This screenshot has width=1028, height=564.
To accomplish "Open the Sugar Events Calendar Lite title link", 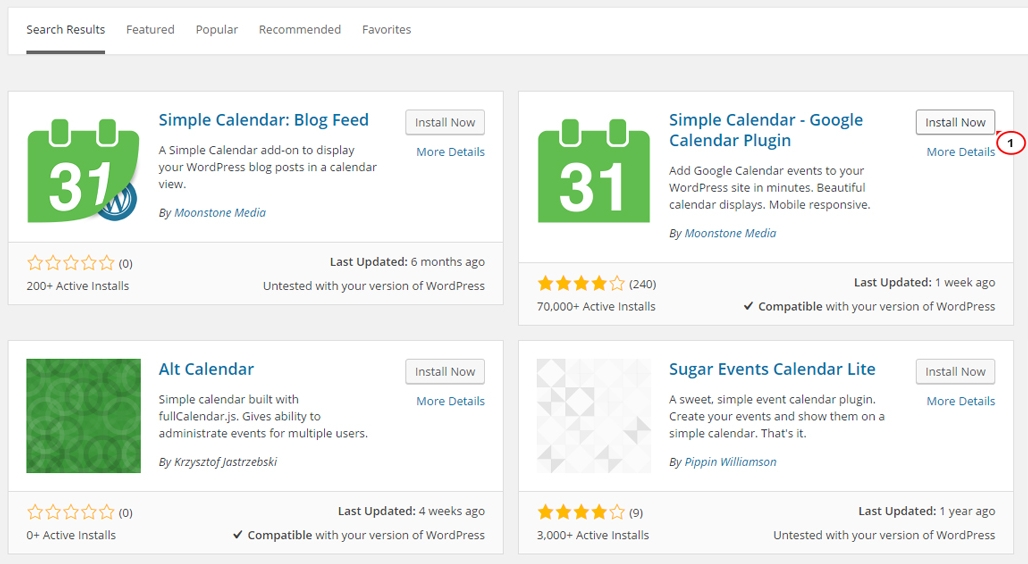I will coord(772,369).
